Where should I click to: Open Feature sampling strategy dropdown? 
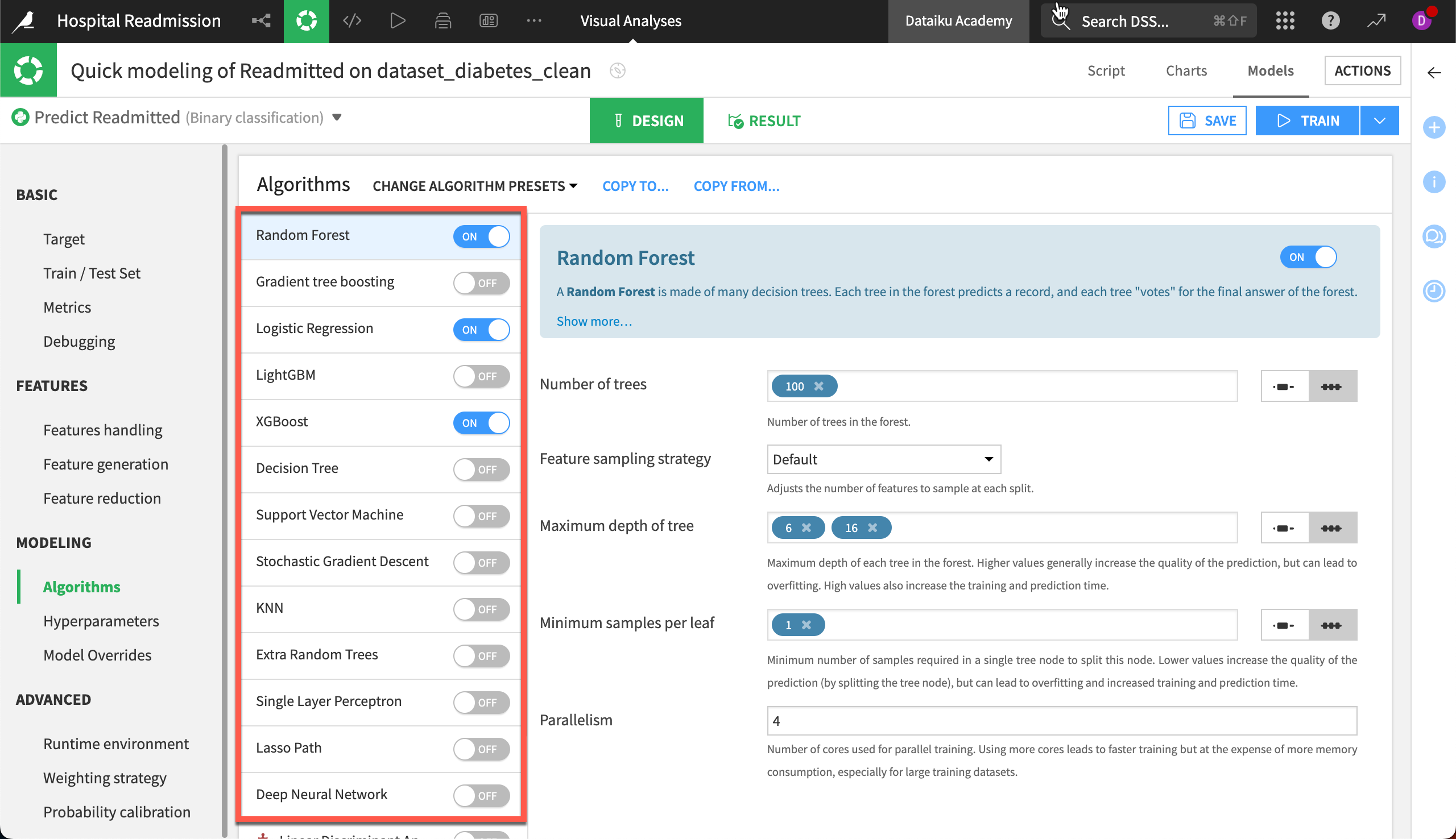click(x=884, y=459)
